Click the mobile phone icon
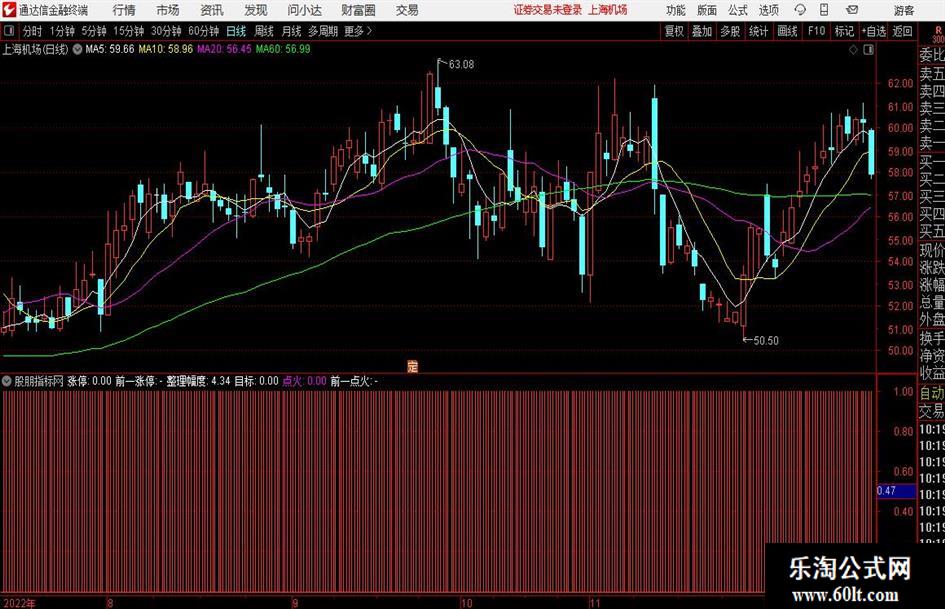Screen dimensions: 945x609 tap(824, 10)
